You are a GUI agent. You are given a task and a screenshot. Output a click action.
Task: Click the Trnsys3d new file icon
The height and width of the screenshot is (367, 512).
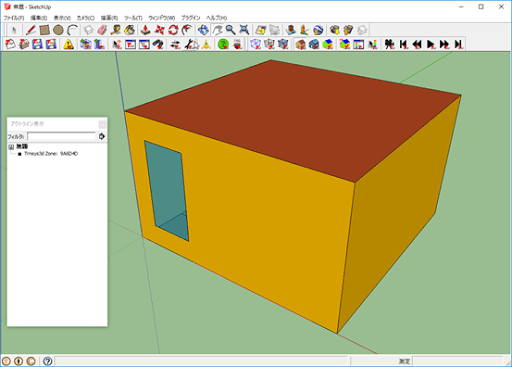coord(10,44)
